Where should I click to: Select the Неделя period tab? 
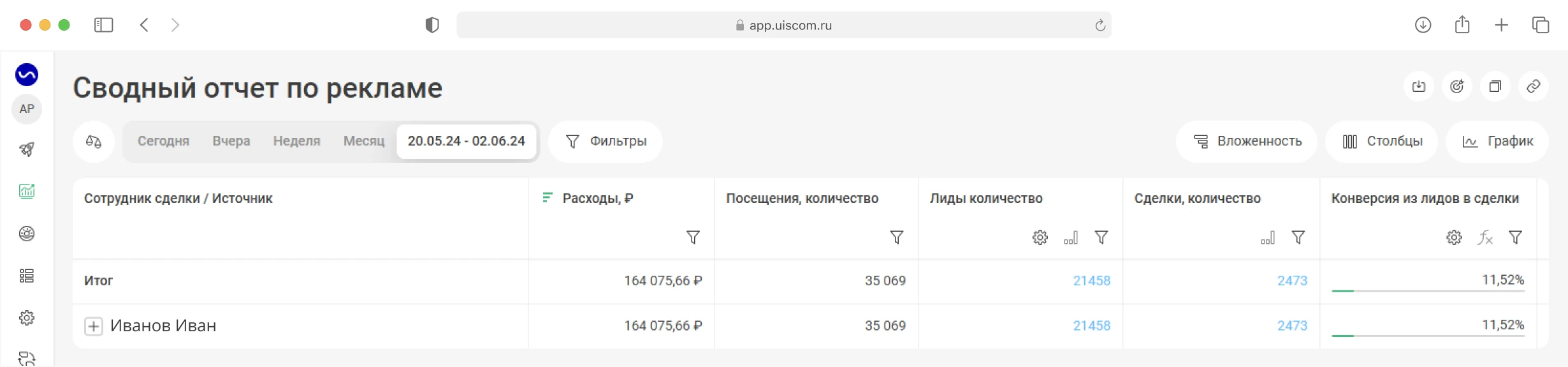(x=296, y=141)
